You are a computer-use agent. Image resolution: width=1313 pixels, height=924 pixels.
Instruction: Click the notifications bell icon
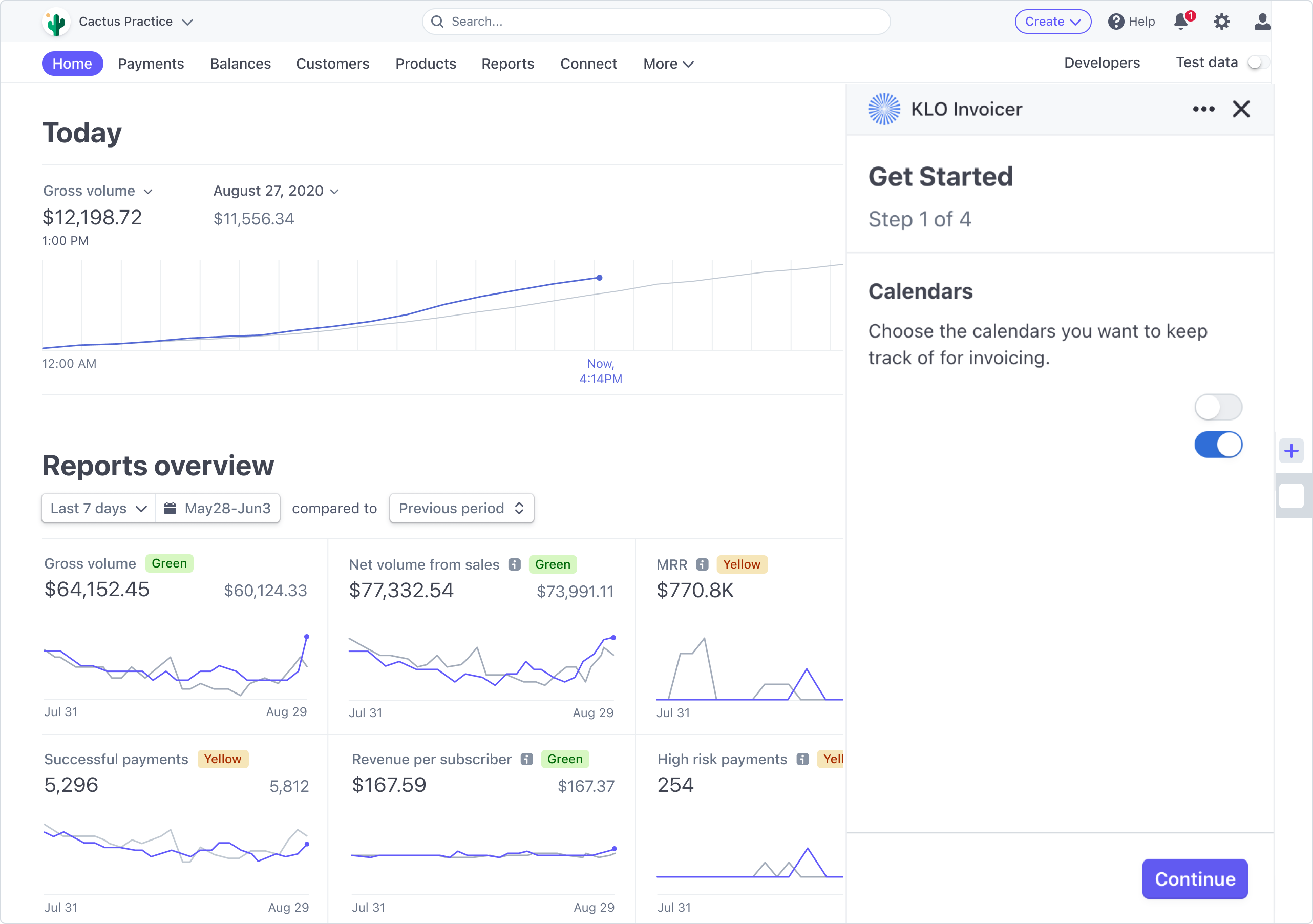[x=1181, y=22]
